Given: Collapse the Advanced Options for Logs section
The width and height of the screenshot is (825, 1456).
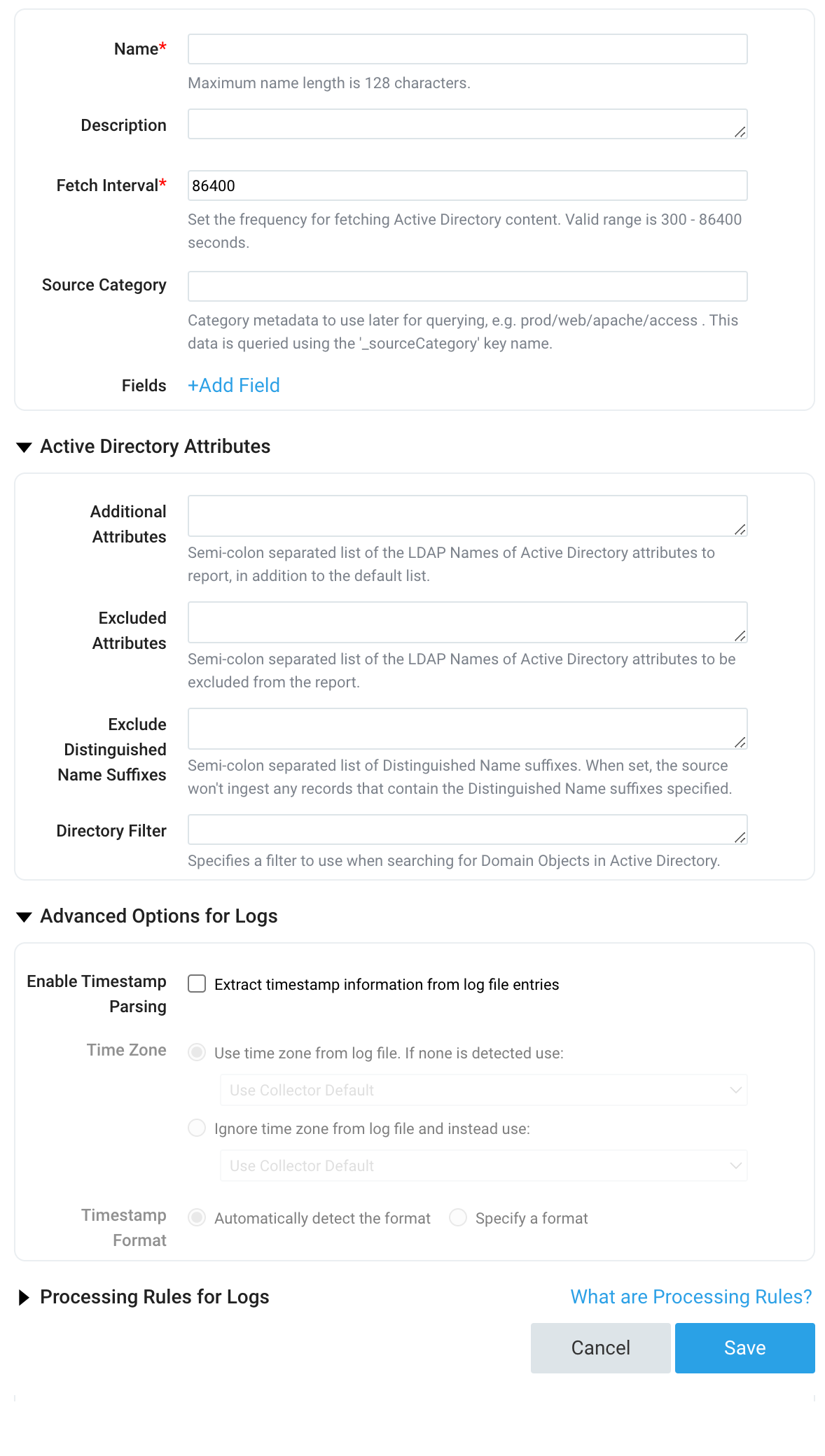Looking at the screenshot, I should [x=25, y=917].
